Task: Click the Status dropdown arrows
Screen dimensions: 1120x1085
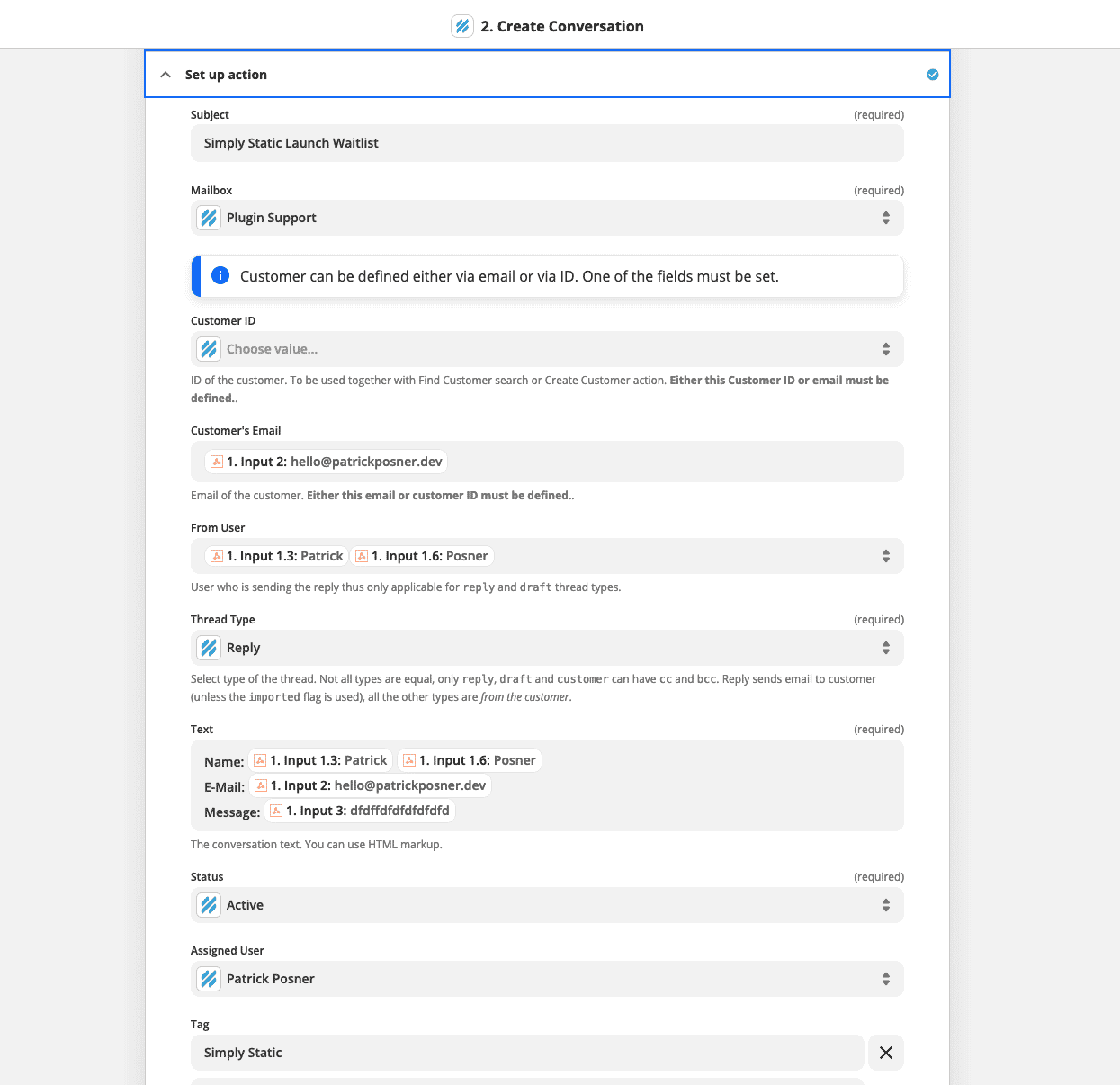Action: click(886, 905)
